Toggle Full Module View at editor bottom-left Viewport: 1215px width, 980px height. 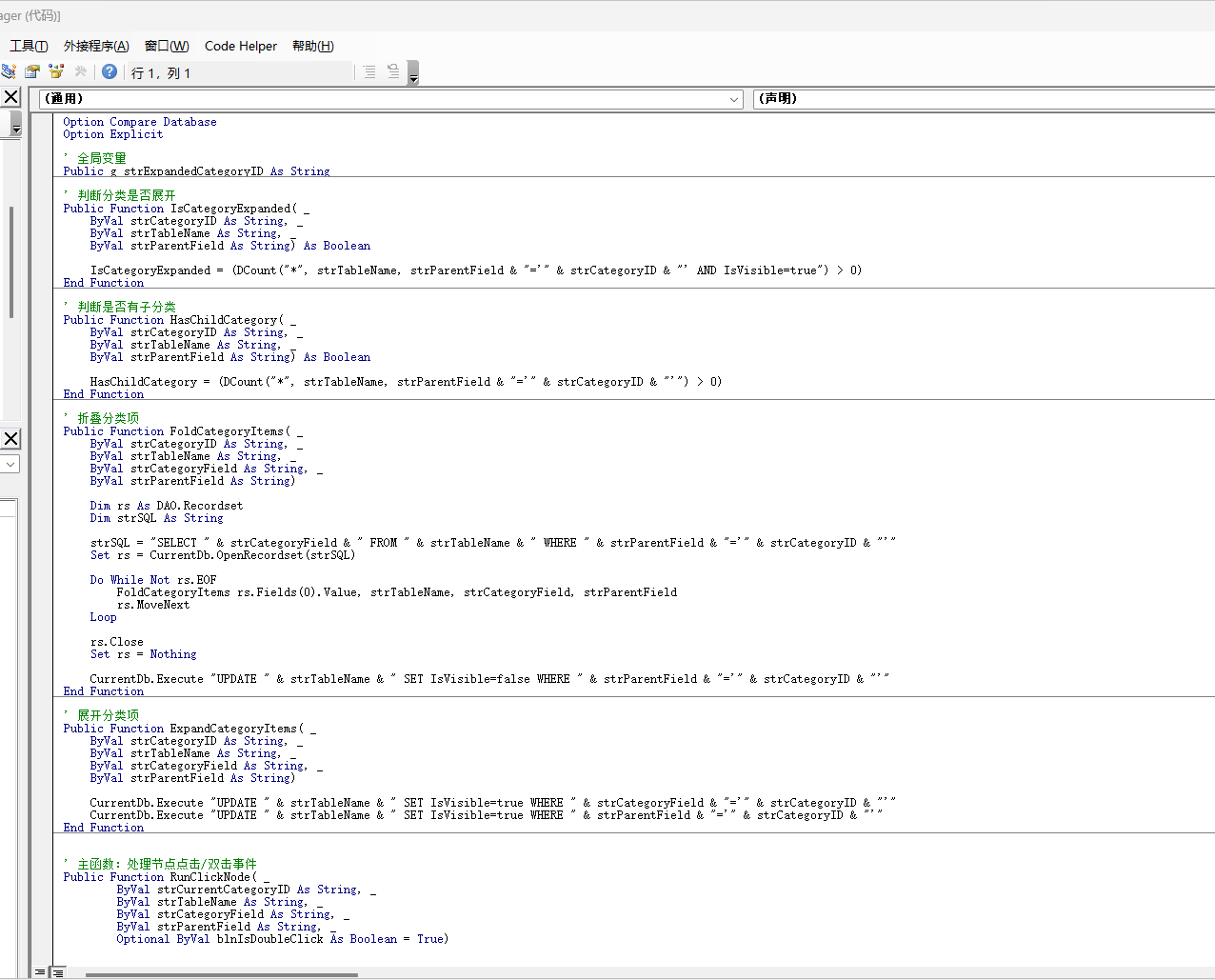click(x=58, y=972)
